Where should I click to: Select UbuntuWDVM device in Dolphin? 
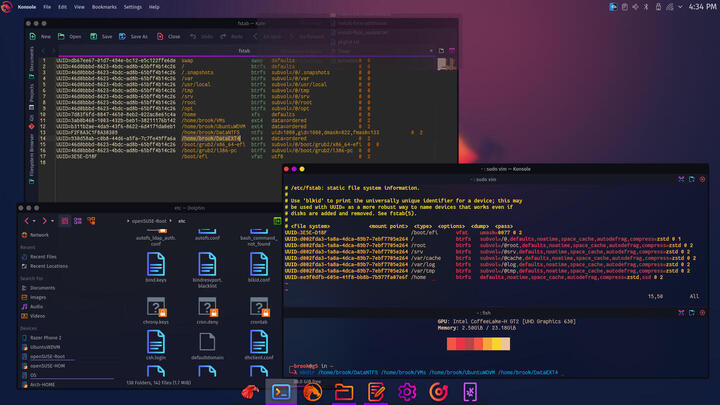tap(41, 347)
